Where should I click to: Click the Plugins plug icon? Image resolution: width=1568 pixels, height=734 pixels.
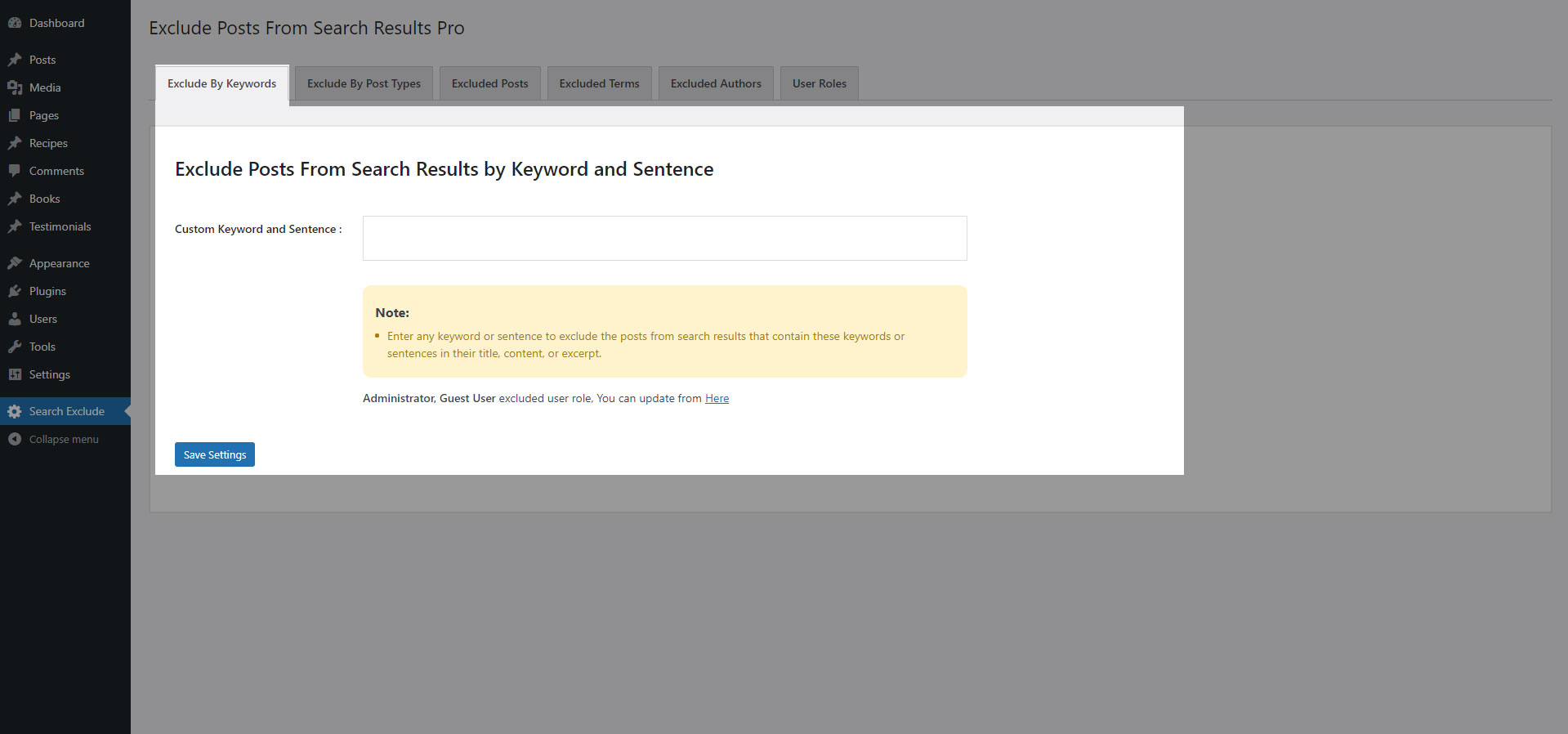(15, 291)
